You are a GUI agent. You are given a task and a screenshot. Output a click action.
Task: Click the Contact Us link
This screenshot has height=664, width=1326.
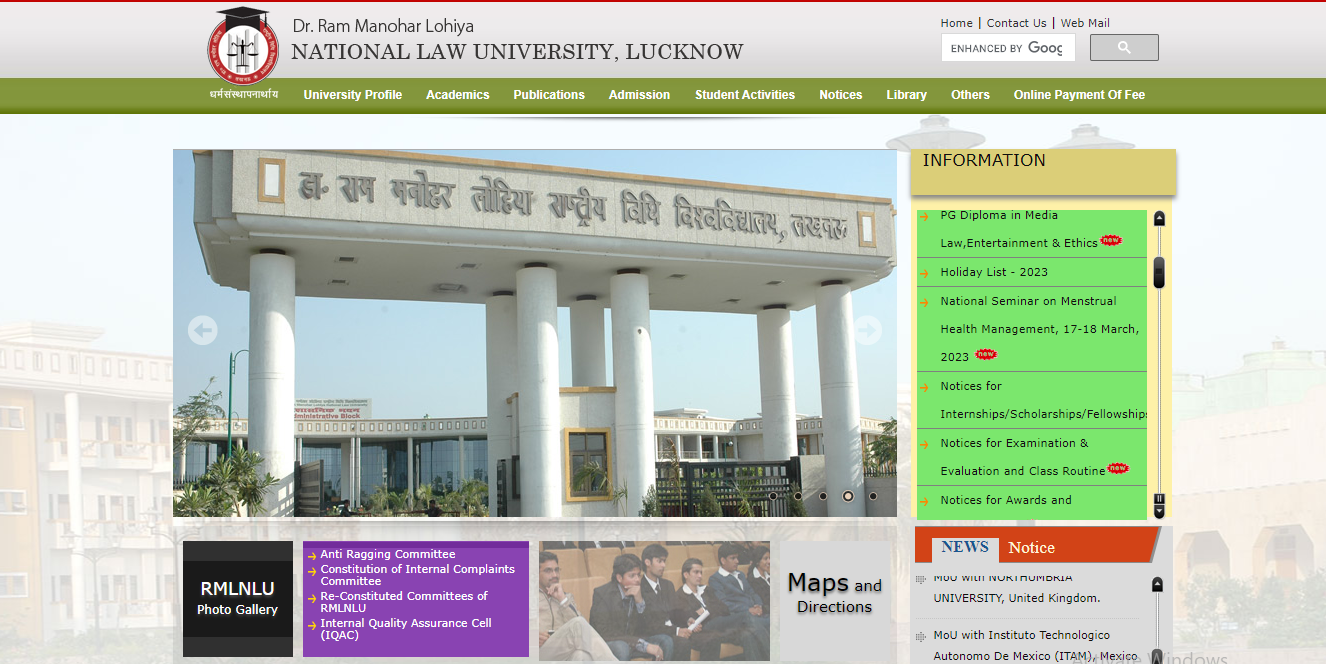[x=1017, y=23]
